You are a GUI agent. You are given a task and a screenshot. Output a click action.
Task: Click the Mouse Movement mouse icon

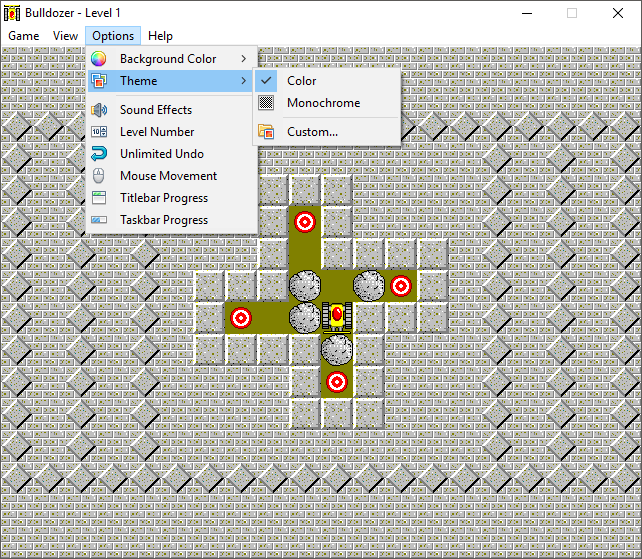(98, 176)
